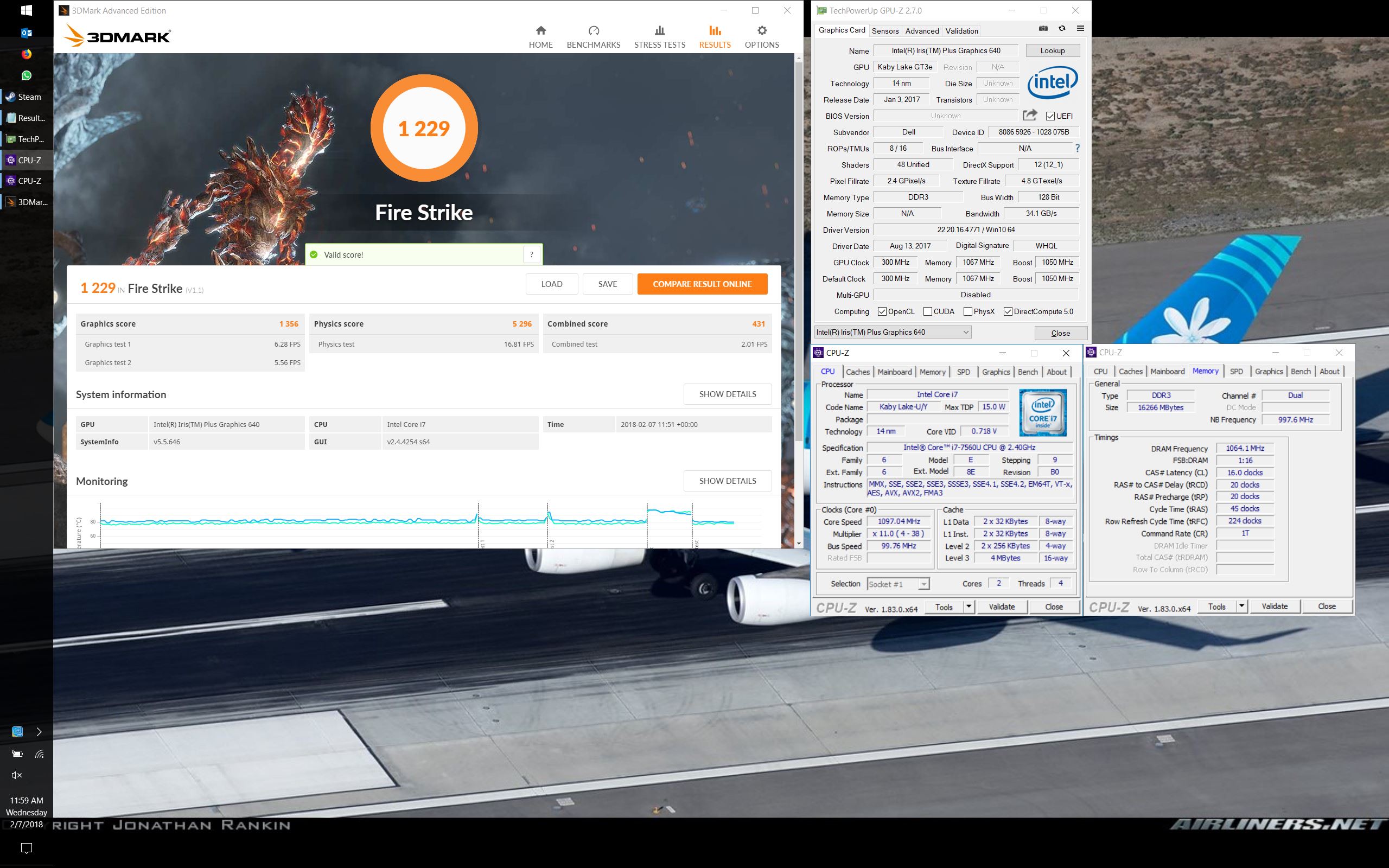Click the Load button in 3DMark
The height and width of the screenshot is (868, 1389).
pos(552,284)
